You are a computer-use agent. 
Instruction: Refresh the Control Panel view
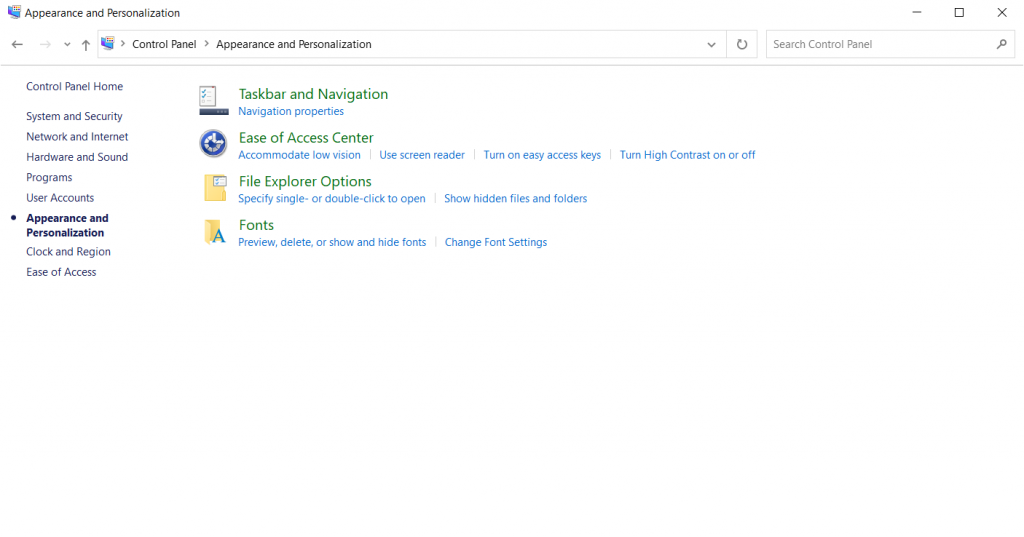pos(742,44)
